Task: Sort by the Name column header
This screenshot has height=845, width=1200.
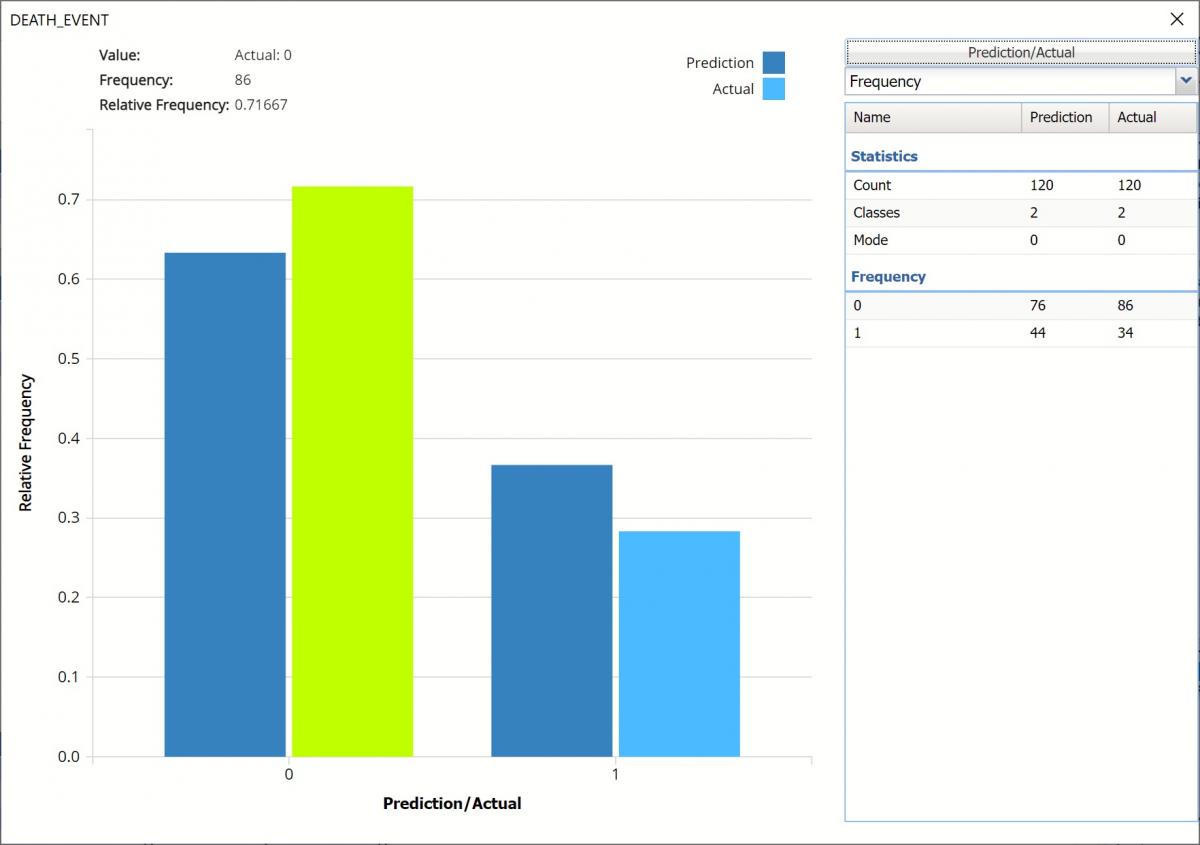Action: coord(933,117)
